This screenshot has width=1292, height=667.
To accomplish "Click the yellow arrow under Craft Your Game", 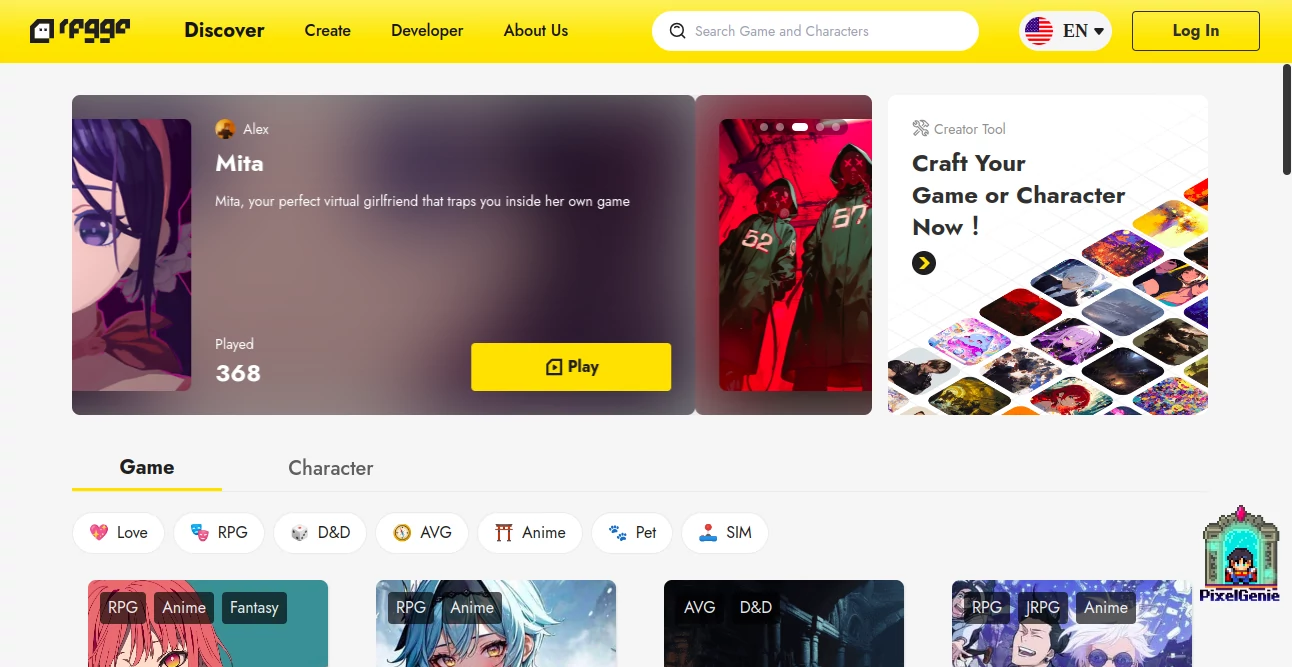I will (924, 263).
